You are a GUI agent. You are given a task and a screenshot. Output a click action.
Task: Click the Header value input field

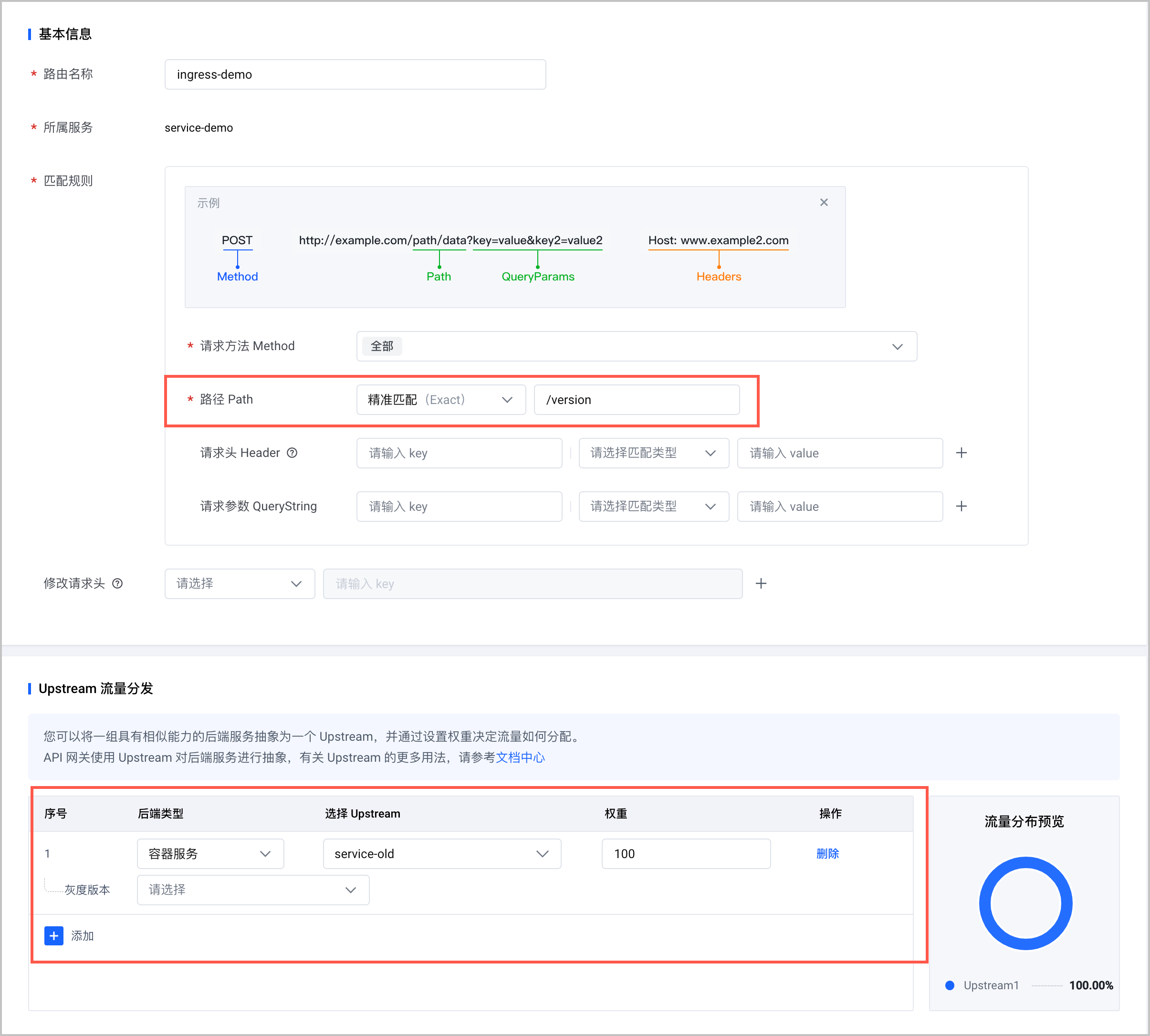pos(839,453)
